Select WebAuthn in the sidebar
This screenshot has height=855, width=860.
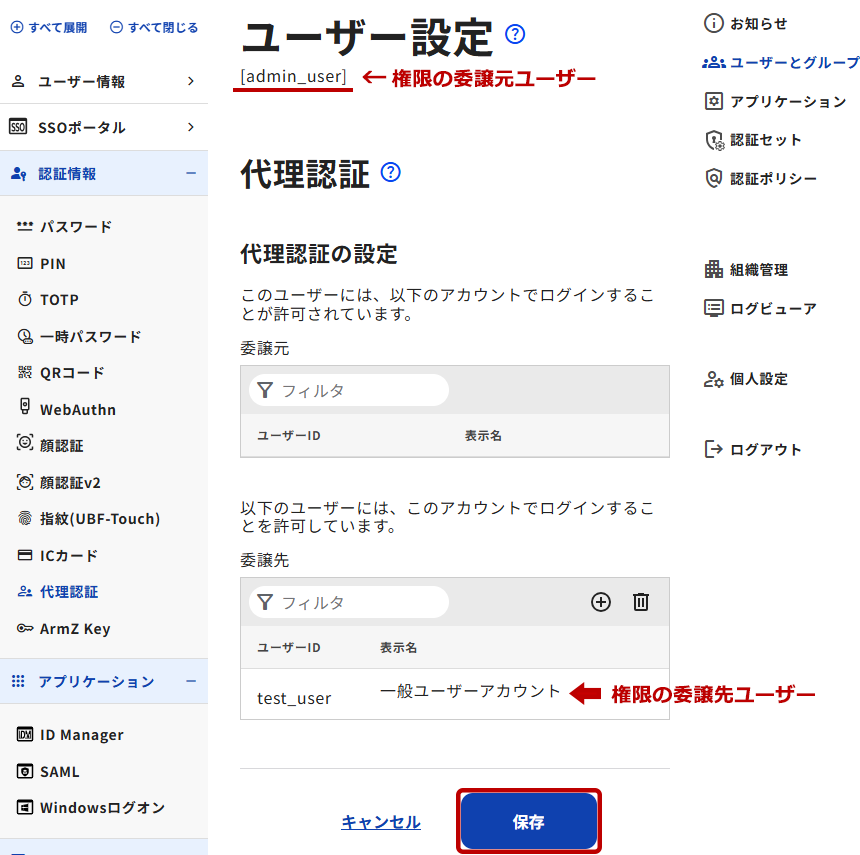(x=77, y=409)
